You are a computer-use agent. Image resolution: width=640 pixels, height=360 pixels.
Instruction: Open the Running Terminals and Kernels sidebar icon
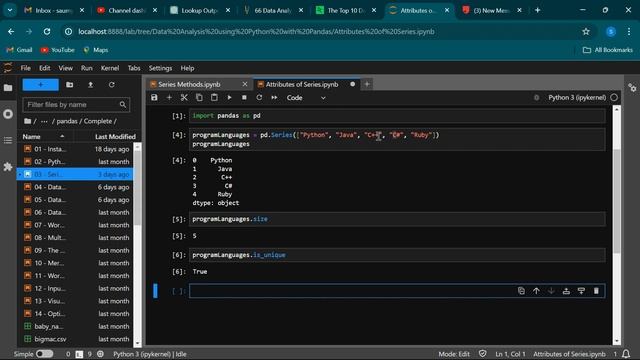(8, 114)
